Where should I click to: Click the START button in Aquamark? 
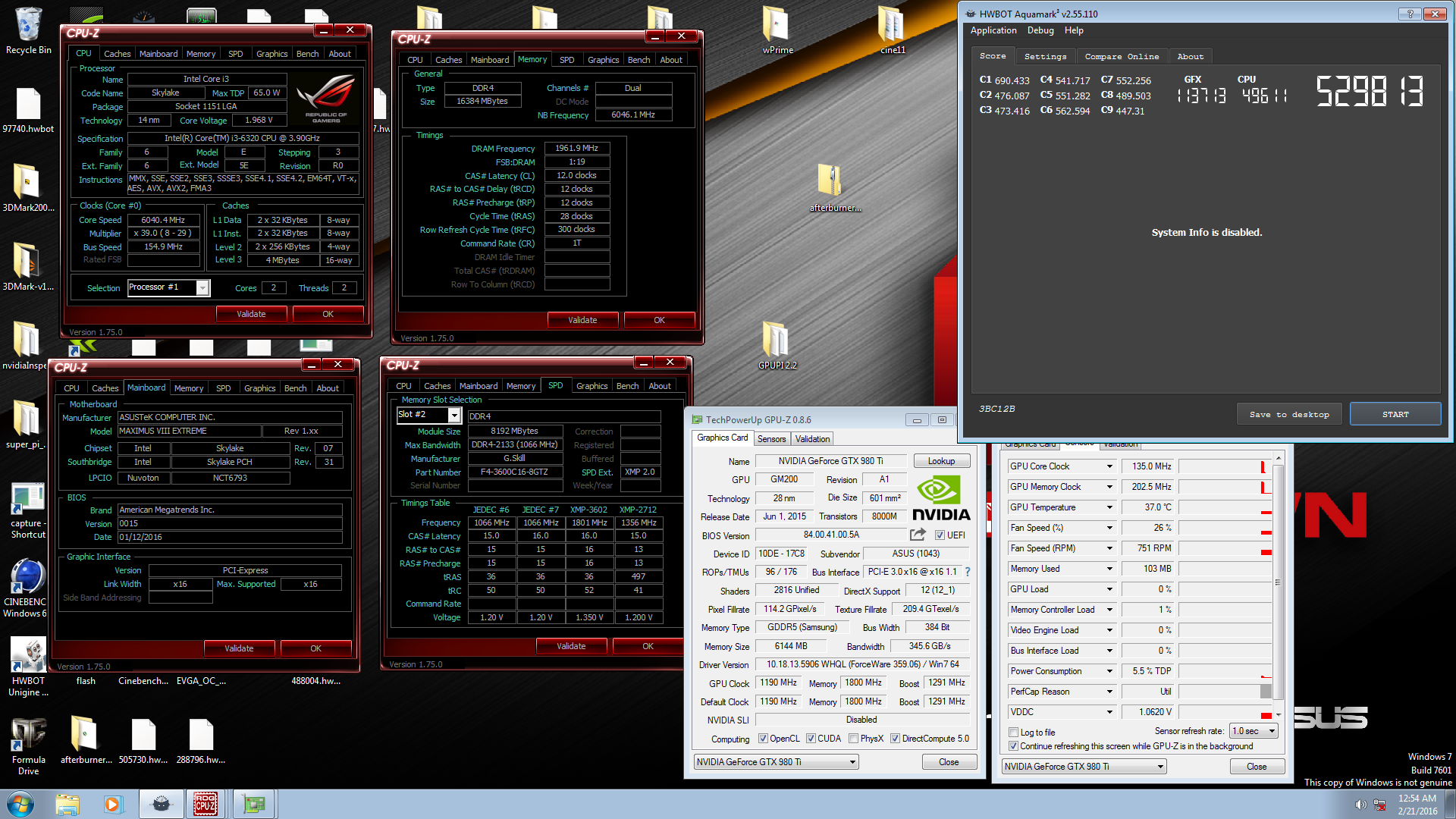pos(1395,414)
